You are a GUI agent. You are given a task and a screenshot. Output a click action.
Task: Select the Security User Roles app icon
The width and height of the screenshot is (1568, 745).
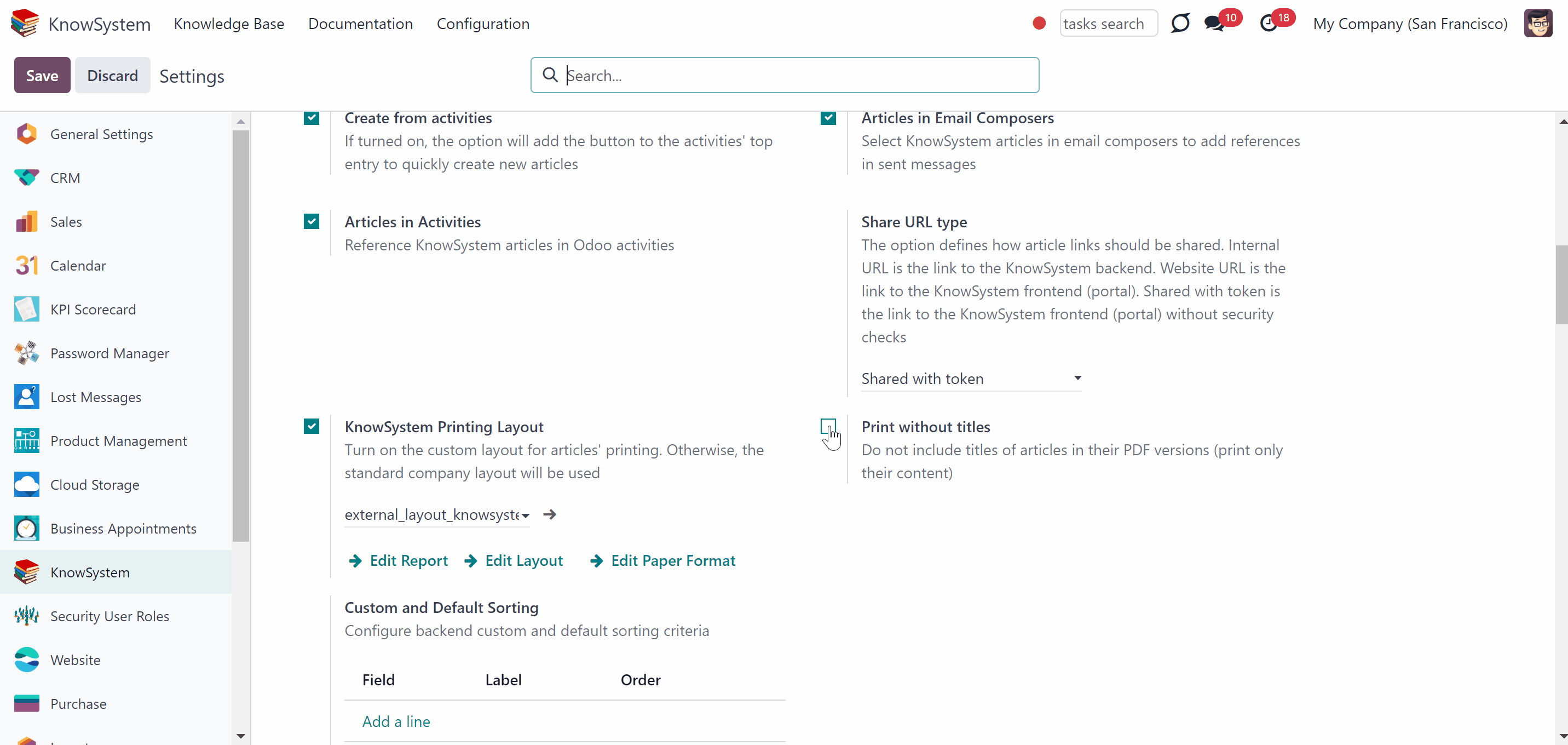[27, 616]
